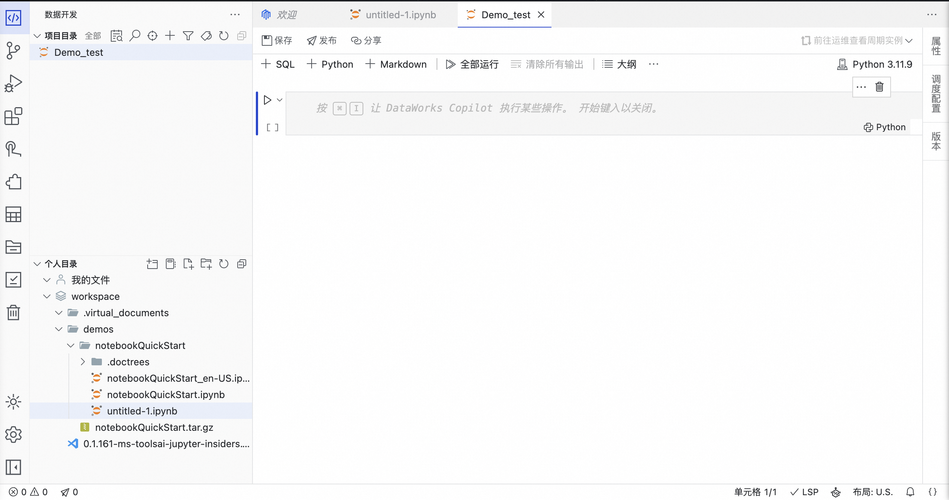This screenshot has height=500, width=949.
Task: Open the table grid sidebar icon
Action: [x=13, y=214]
